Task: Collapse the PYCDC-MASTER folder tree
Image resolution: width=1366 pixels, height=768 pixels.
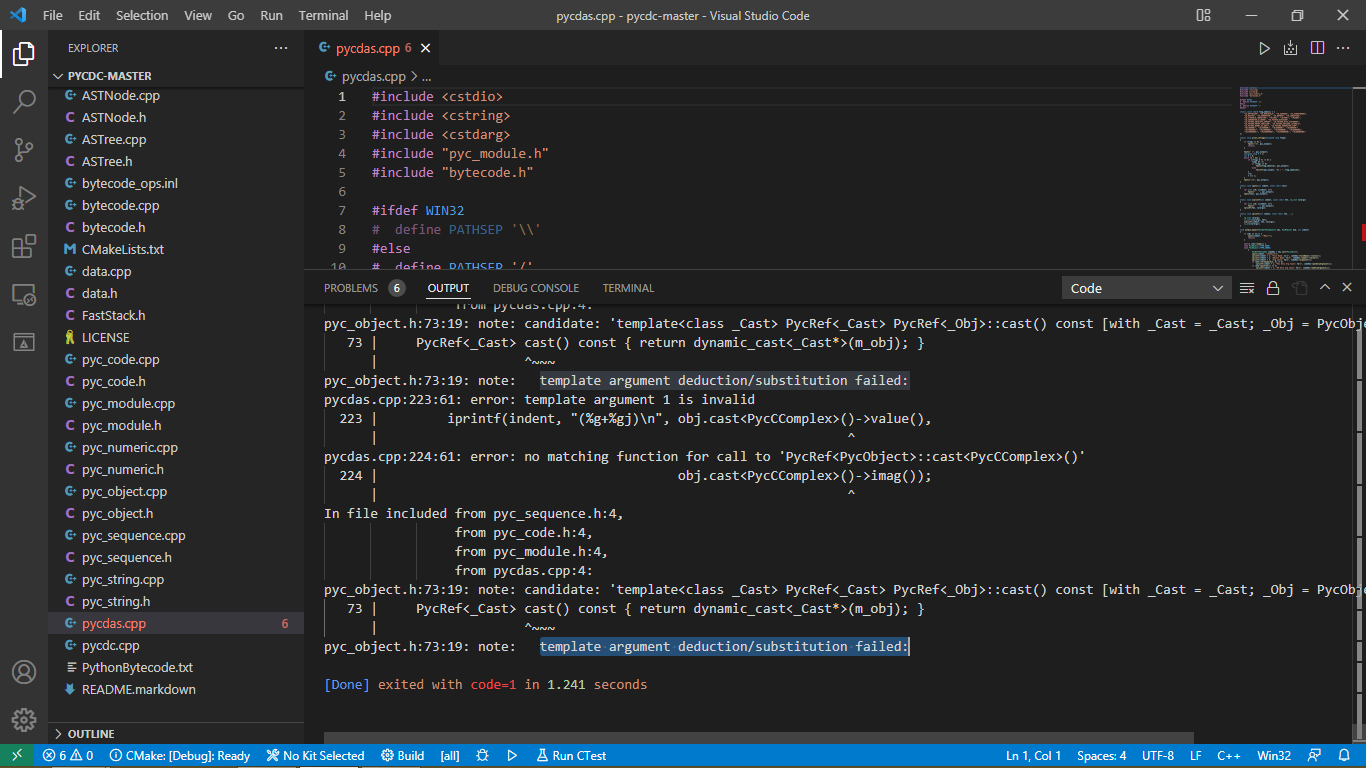Action: (109, 76)
